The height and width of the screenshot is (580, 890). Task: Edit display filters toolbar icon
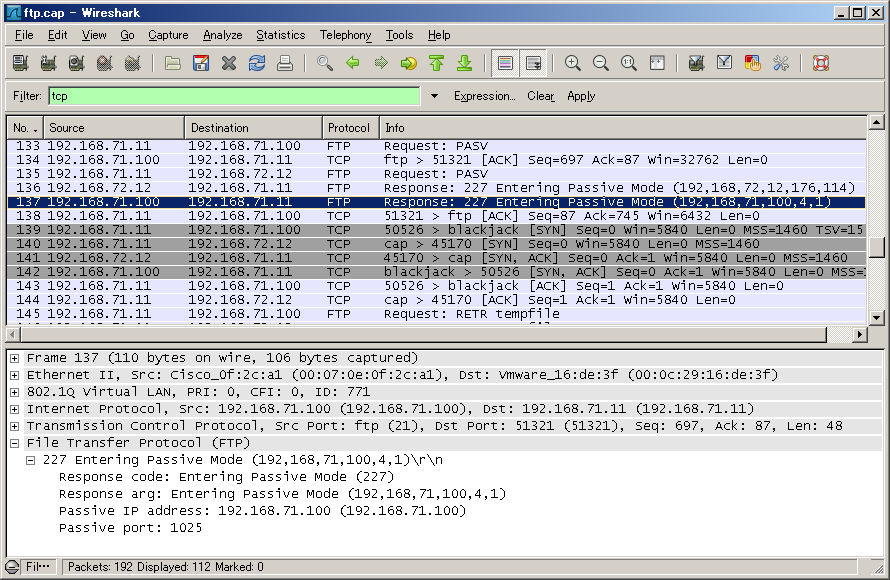[724, 63]
